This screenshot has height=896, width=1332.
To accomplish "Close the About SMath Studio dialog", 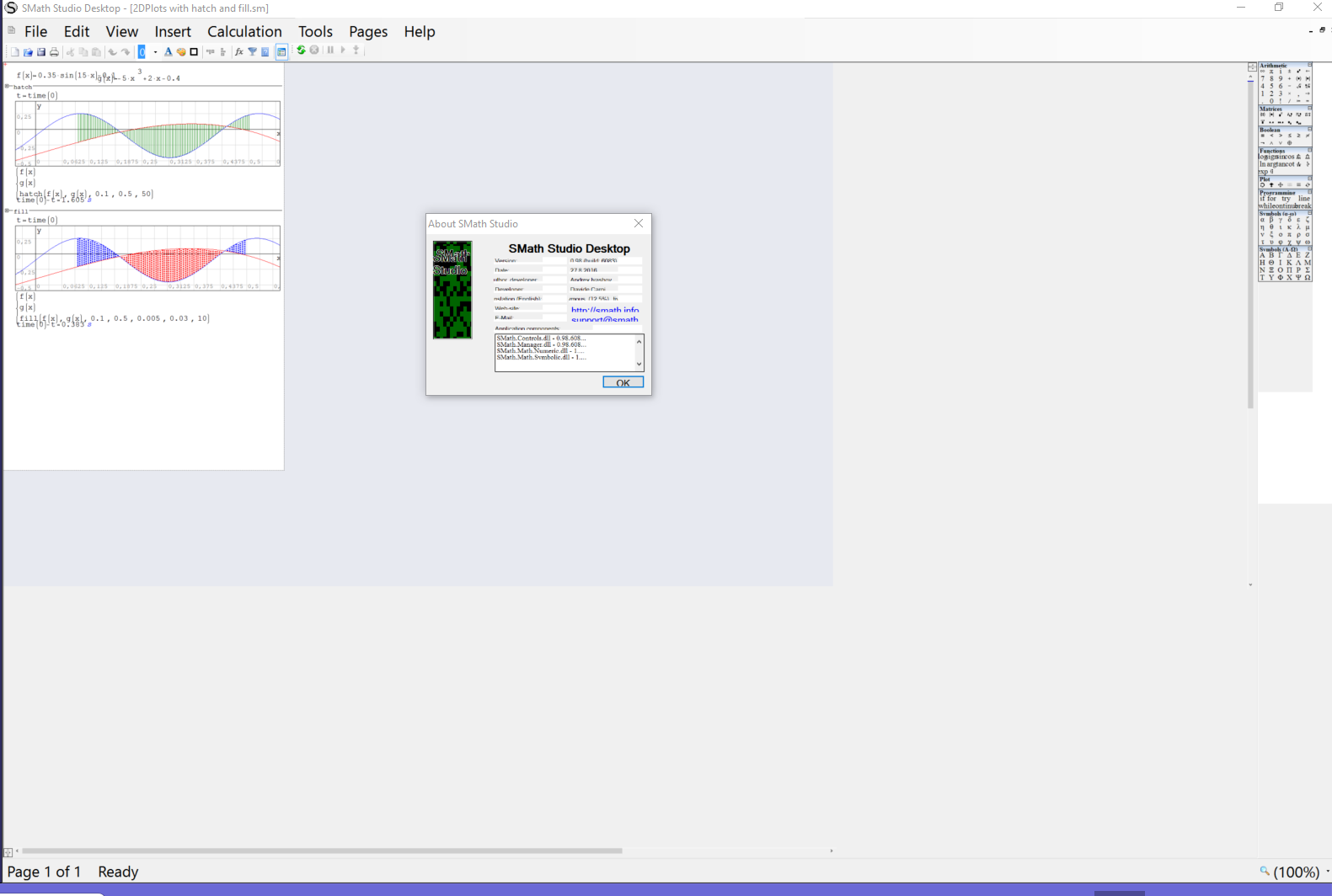I will [639, 223].
